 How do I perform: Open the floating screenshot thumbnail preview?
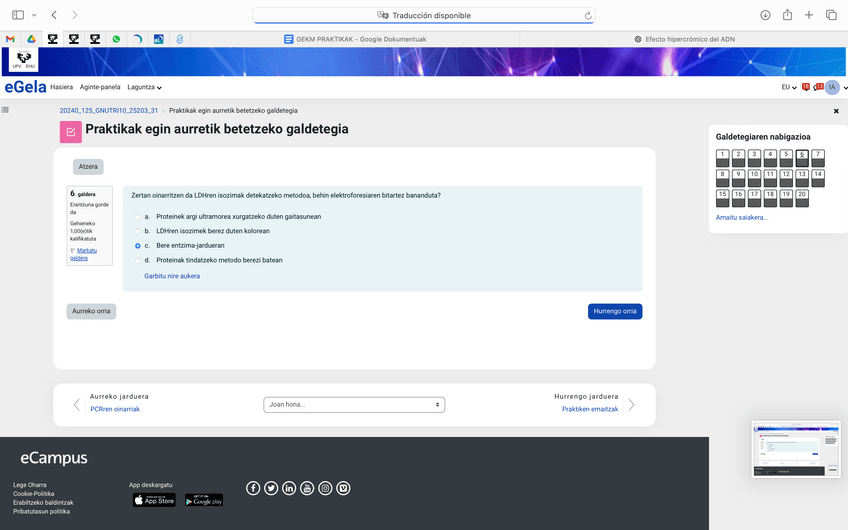click(796, 449)
